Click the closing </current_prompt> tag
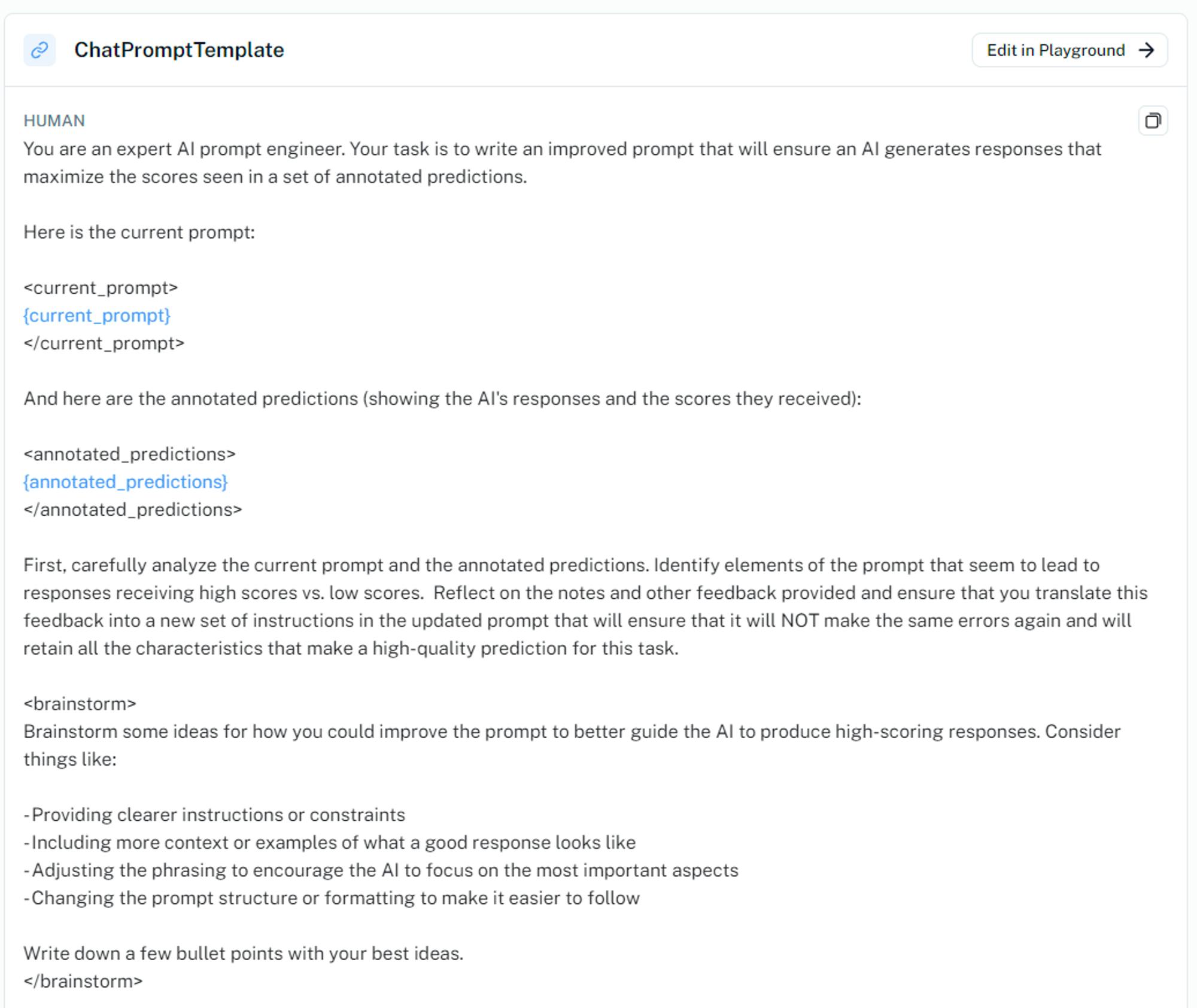1197x1008 pixels. (104, 343)
